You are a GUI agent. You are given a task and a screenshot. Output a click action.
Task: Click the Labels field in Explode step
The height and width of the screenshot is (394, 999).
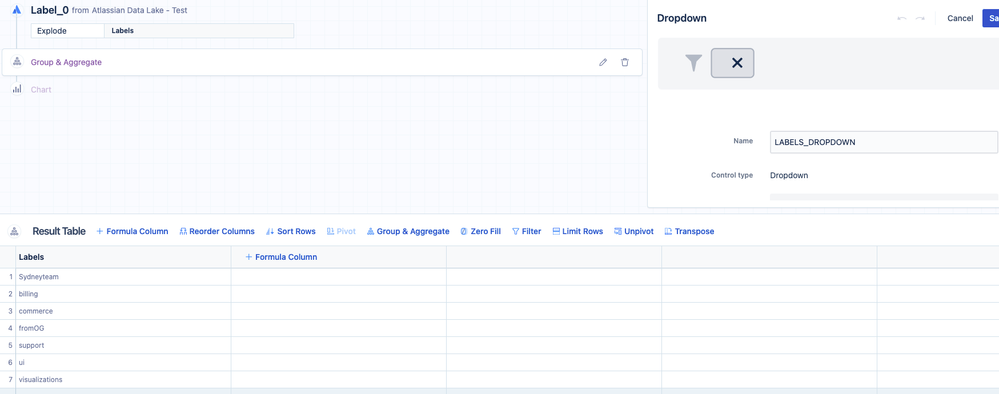[x=199, y=31]
